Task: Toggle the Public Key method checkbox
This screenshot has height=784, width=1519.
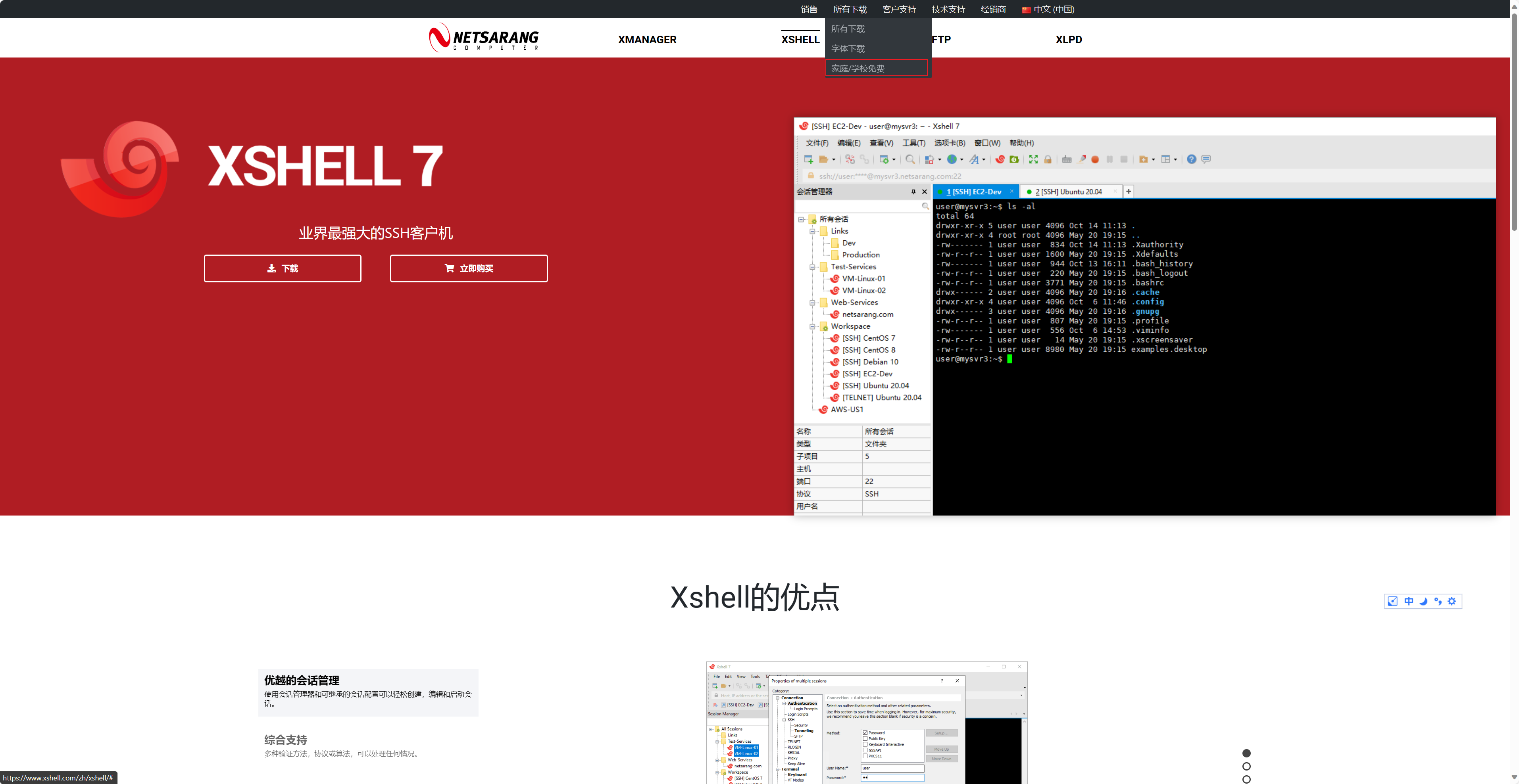Action: tap(865, 739)
